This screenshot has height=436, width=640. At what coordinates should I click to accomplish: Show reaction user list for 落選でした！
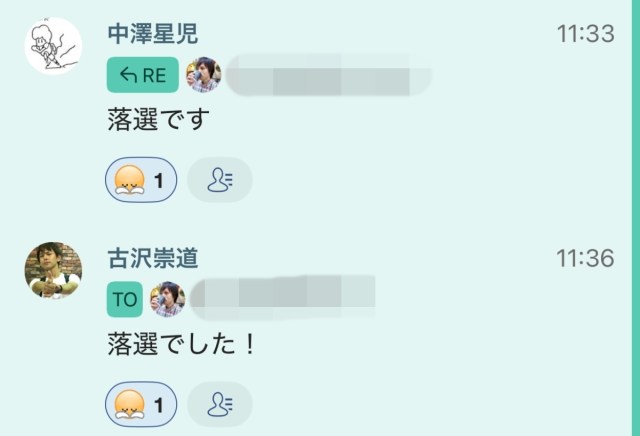tap(220, 404)
